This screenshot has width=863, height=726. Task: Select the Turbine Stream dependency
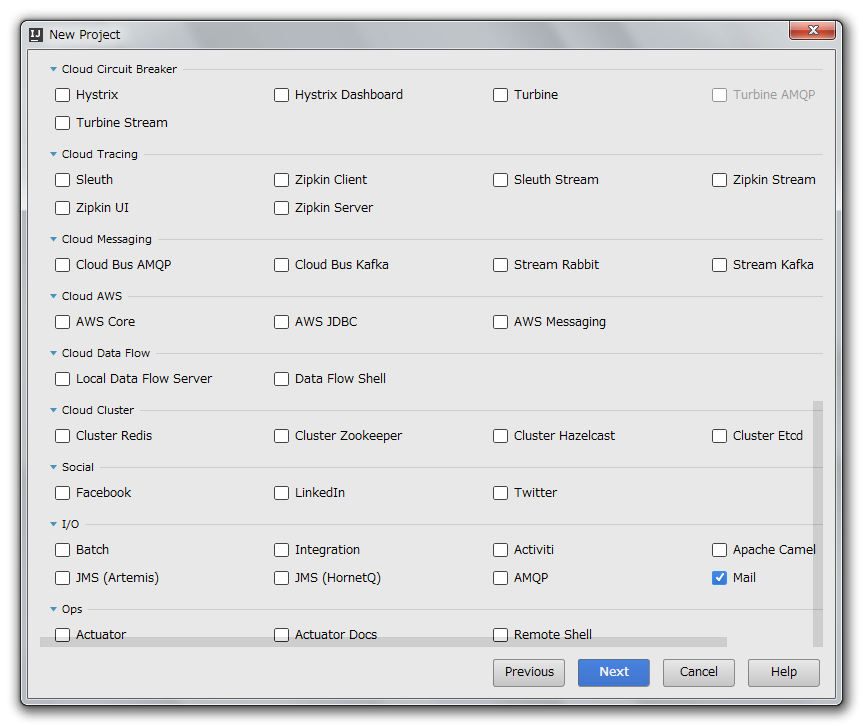point(63,123)
